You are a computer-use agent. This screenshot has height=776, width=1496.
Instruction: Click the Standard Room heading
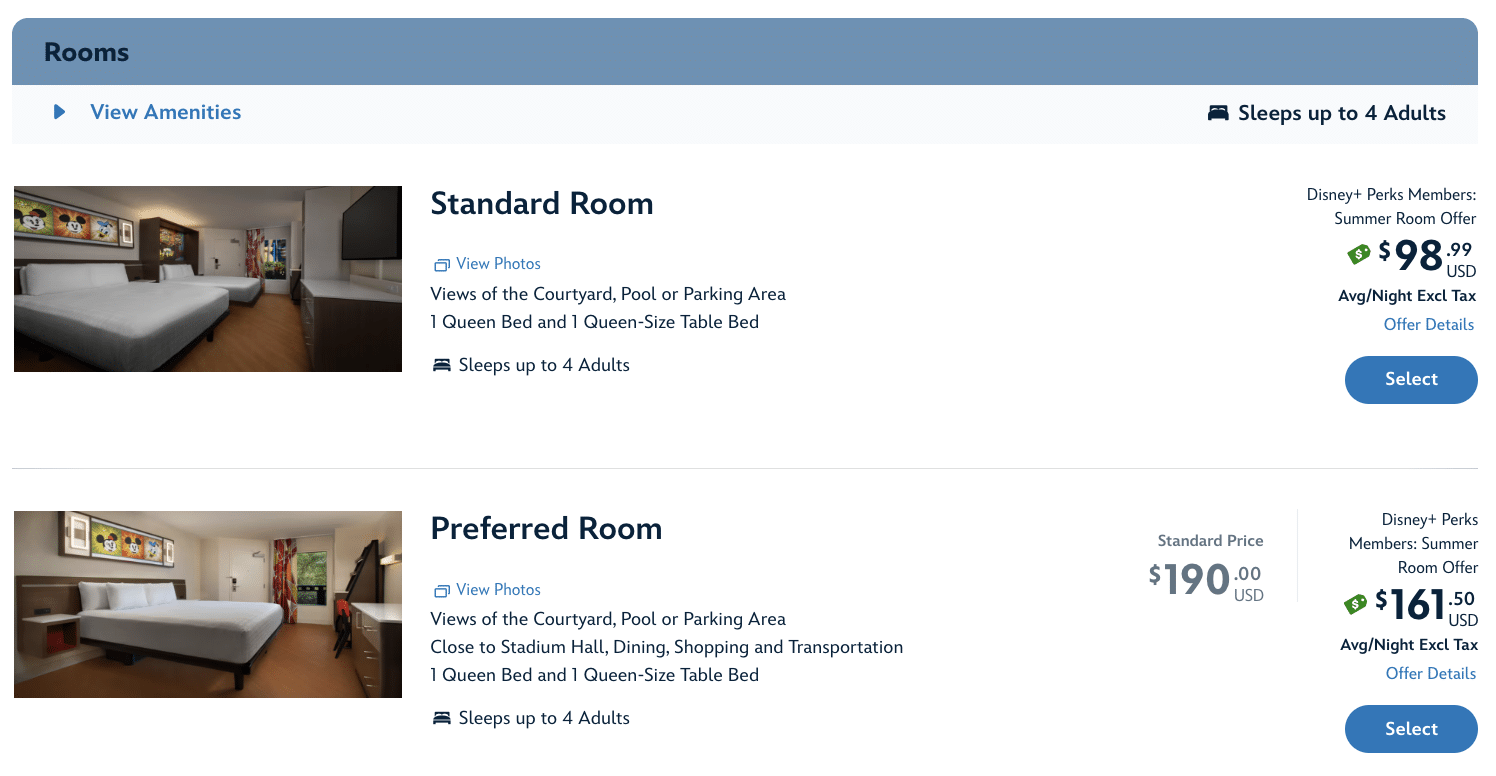(x=541, y=204)
